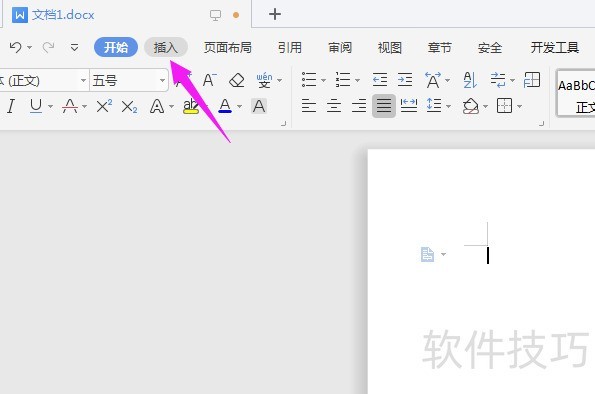Screen dimensions: 595x394
Task: Open the numbered list dropdown arrow
Action: tap(357, 80)
